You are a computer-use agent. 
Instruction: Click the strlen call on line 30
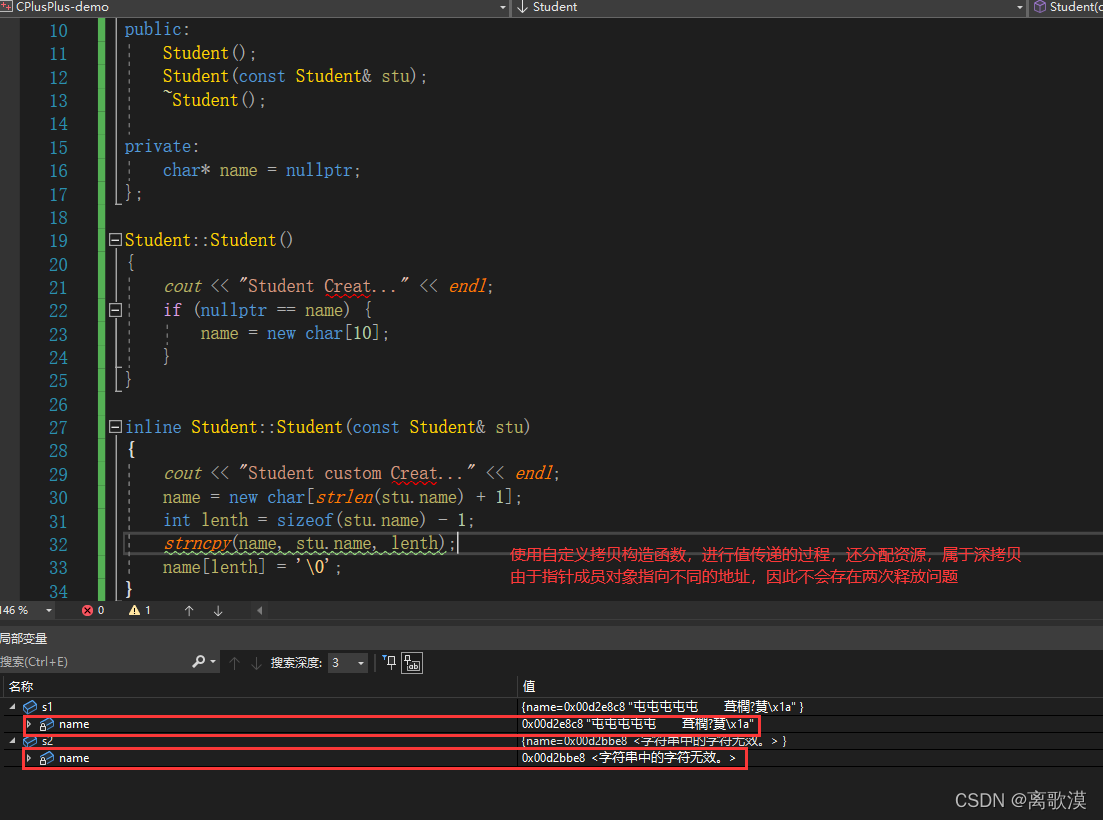pyautogui.click(x=345, y=497)
